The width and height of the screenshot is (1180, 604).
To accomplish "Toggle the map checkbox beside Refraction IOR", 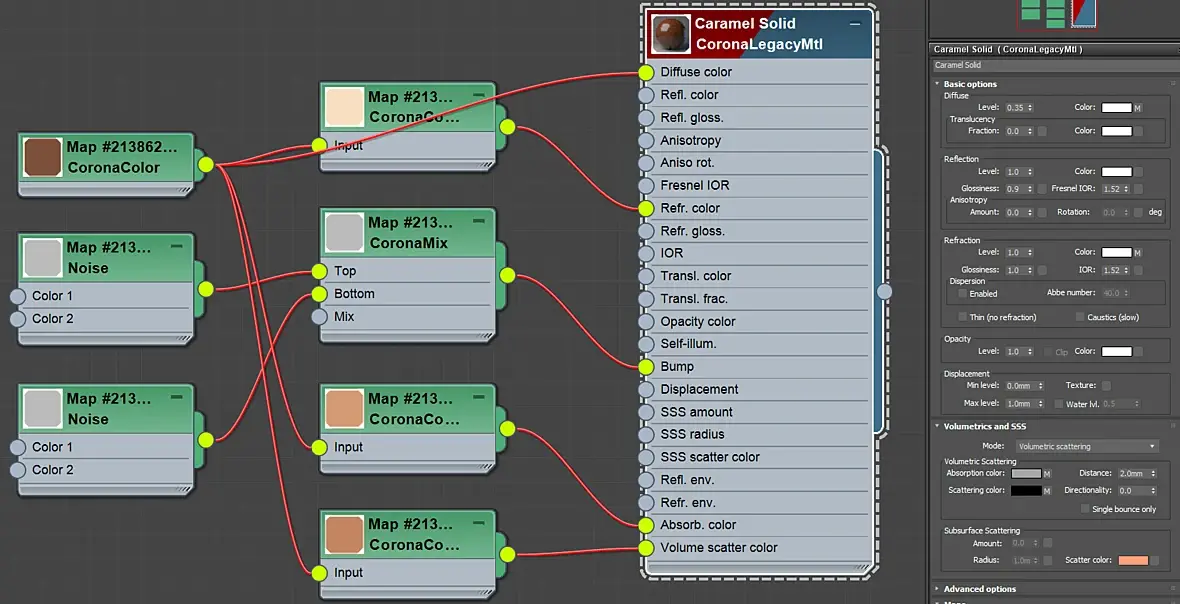I will click(x=1139, y=270).
